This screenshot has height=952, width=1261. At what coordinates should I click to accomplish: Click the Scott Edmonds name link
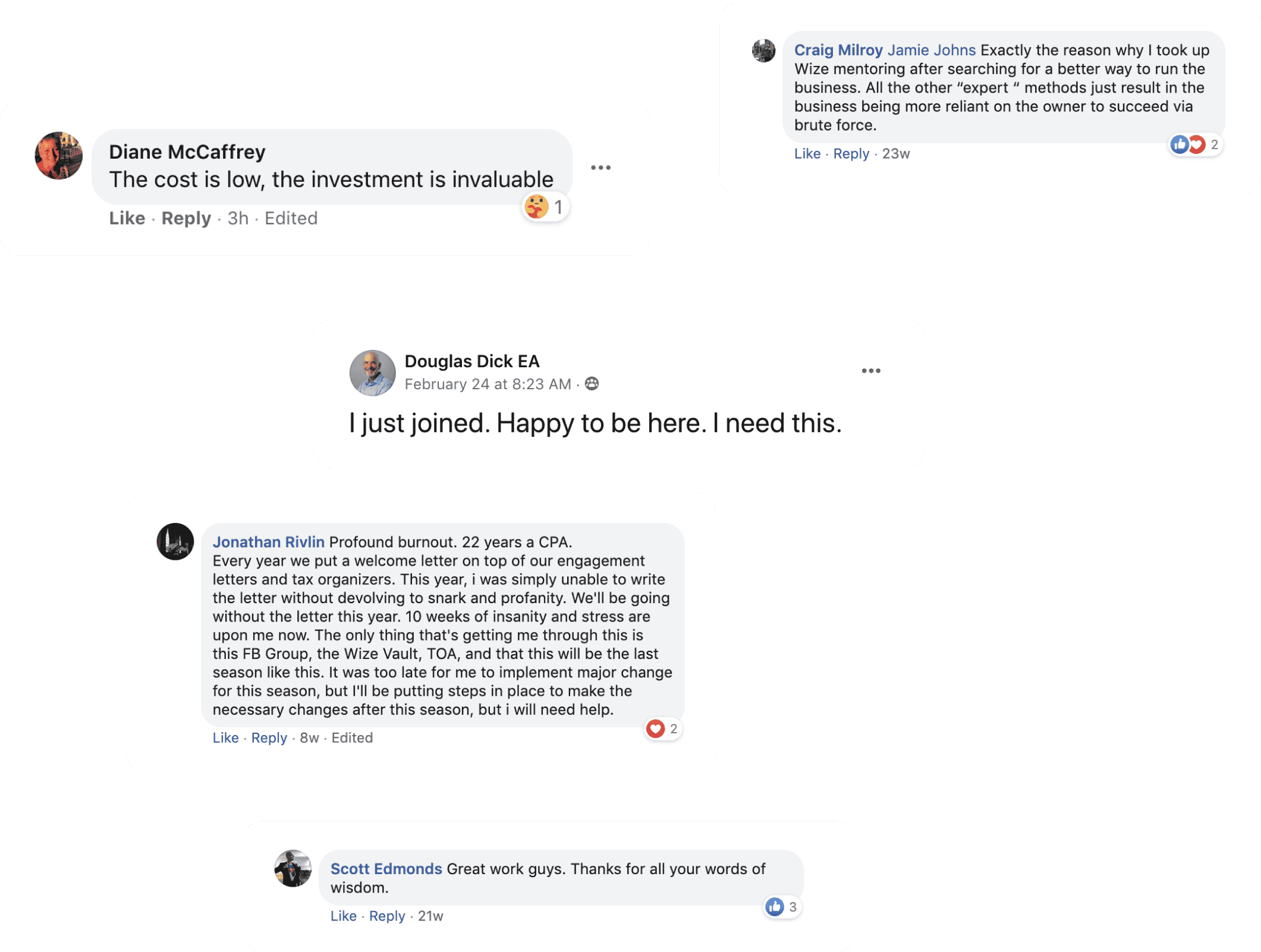click(386, 869)
